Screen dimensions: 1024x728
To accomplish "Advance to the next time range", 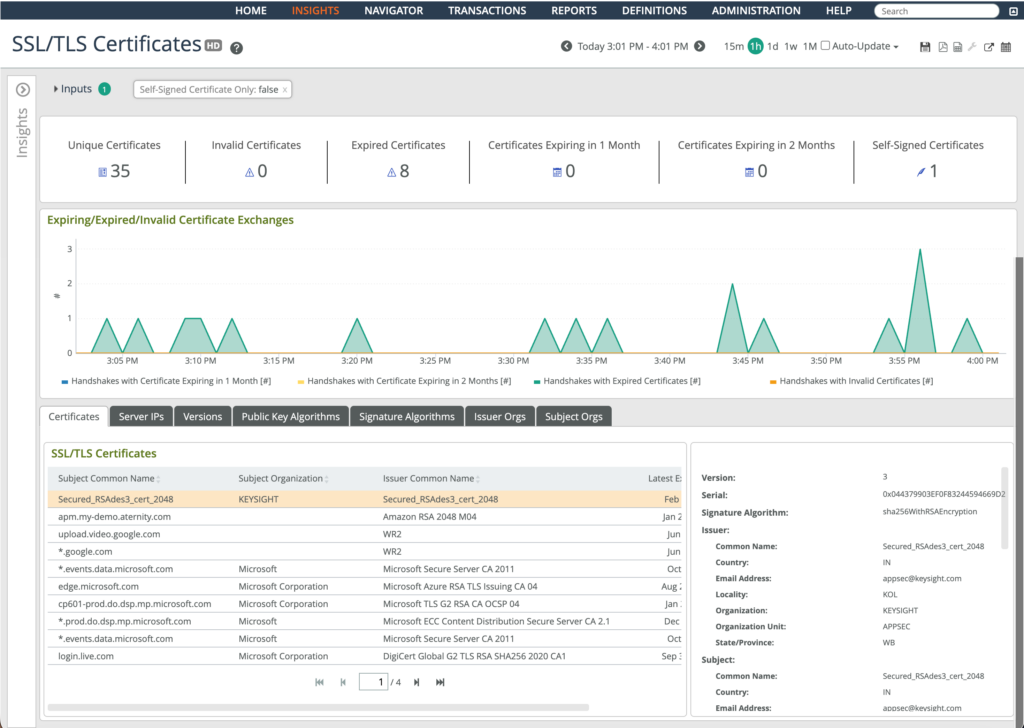I will pyautogui.click(x=700, y=46).
